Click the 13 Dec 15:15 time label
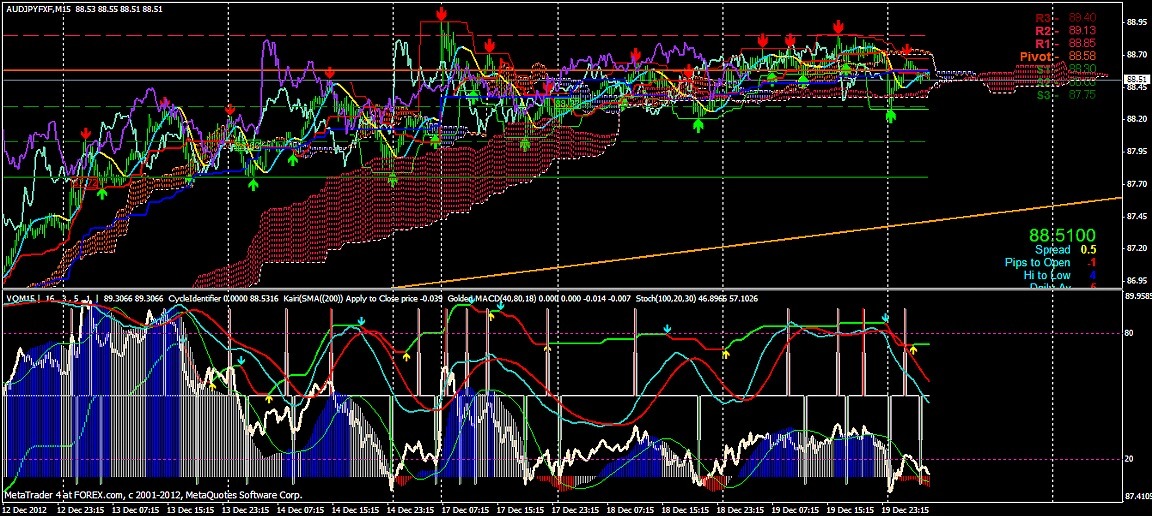The image size is (1152, 516). [192, 509]
